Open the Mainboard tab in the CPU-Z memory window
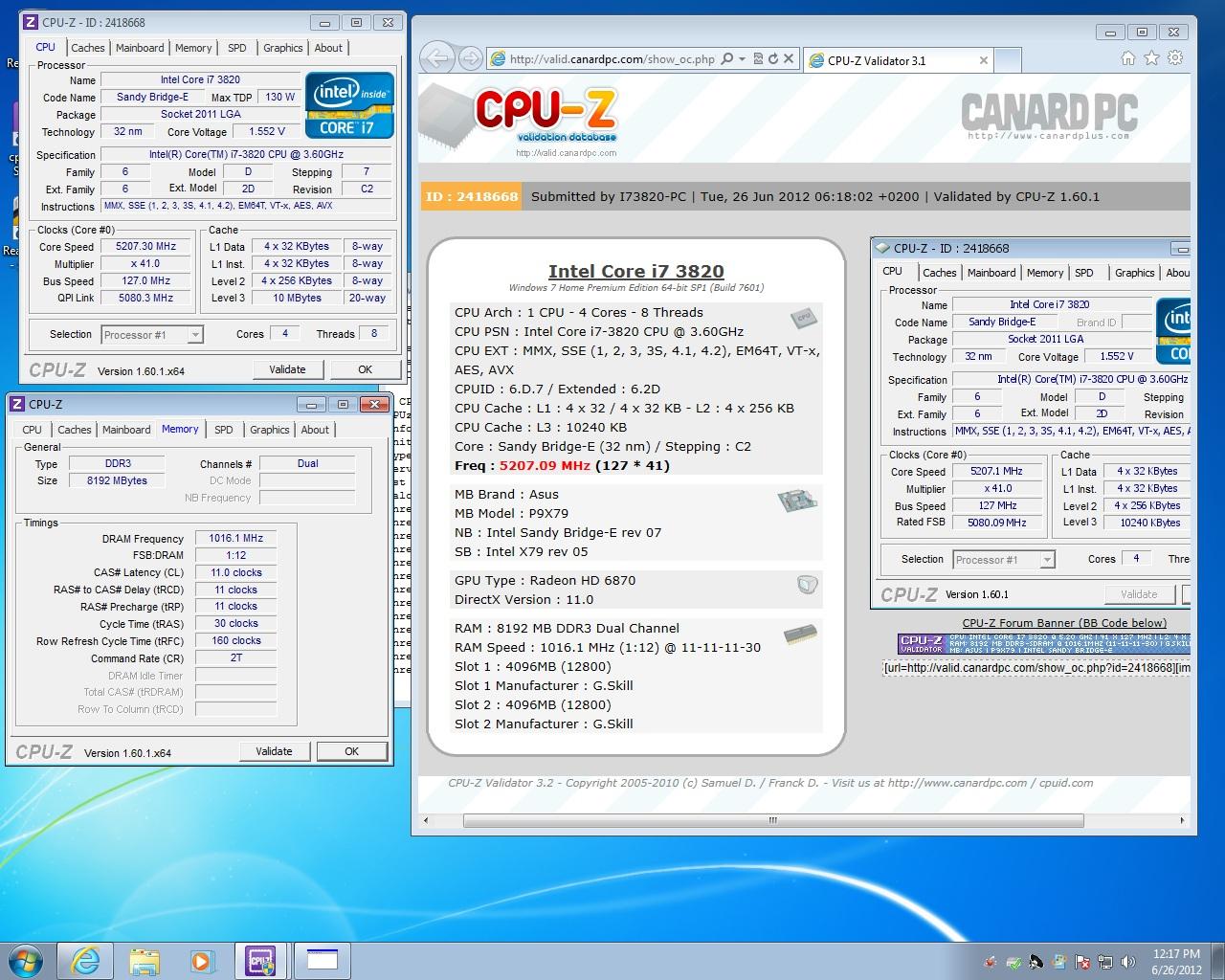Viewport: 1225px width, 980px height. (126, 430)
